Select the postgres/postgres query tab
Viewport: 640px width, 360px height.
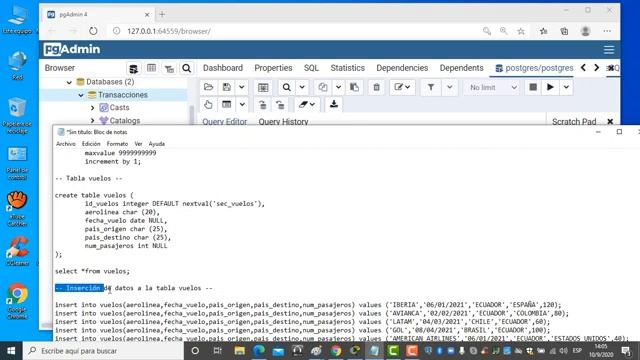[x=534, y=68]
